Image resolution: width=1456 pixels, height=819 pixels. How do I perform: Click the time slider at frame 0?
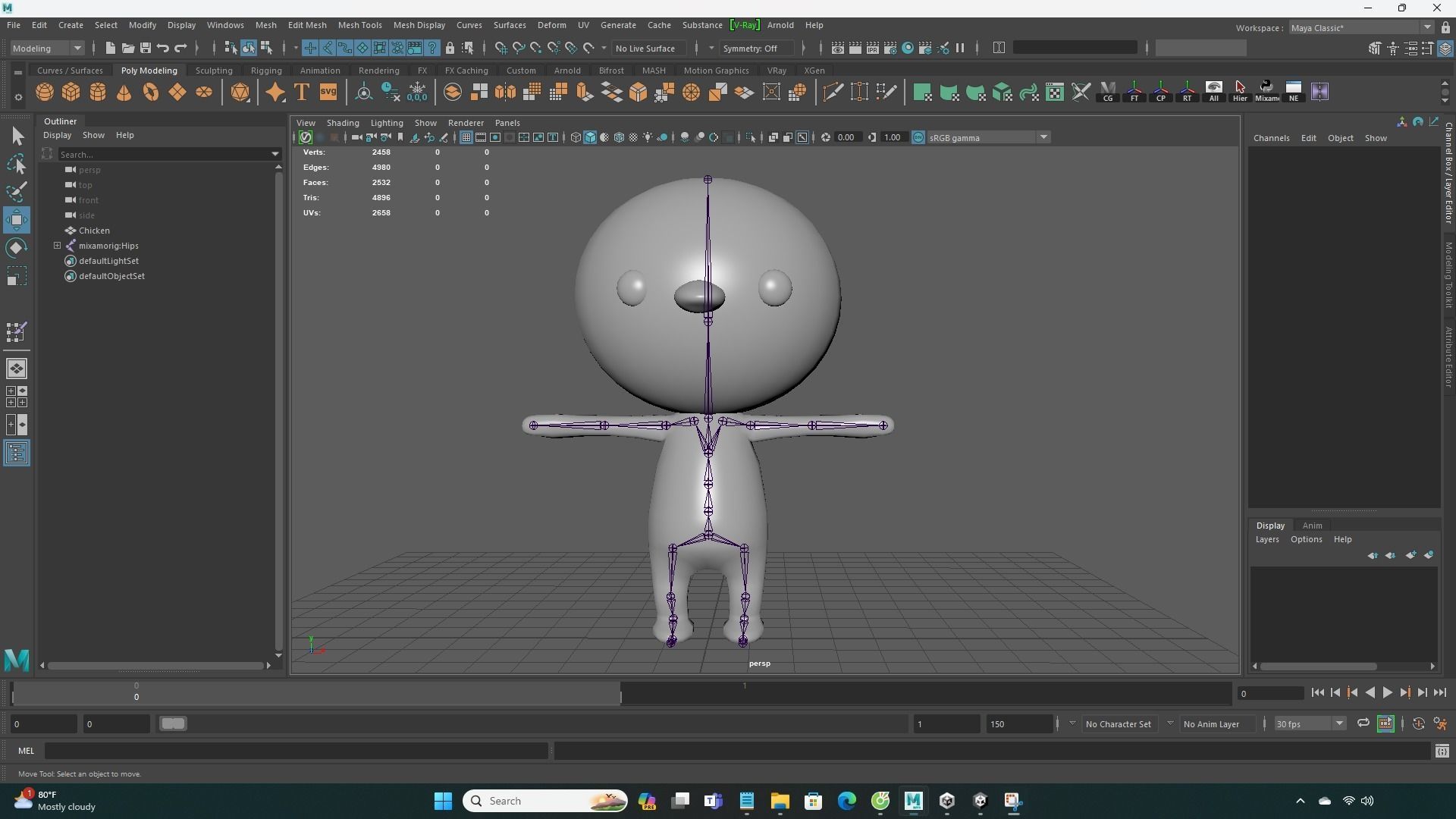point(136,692)
